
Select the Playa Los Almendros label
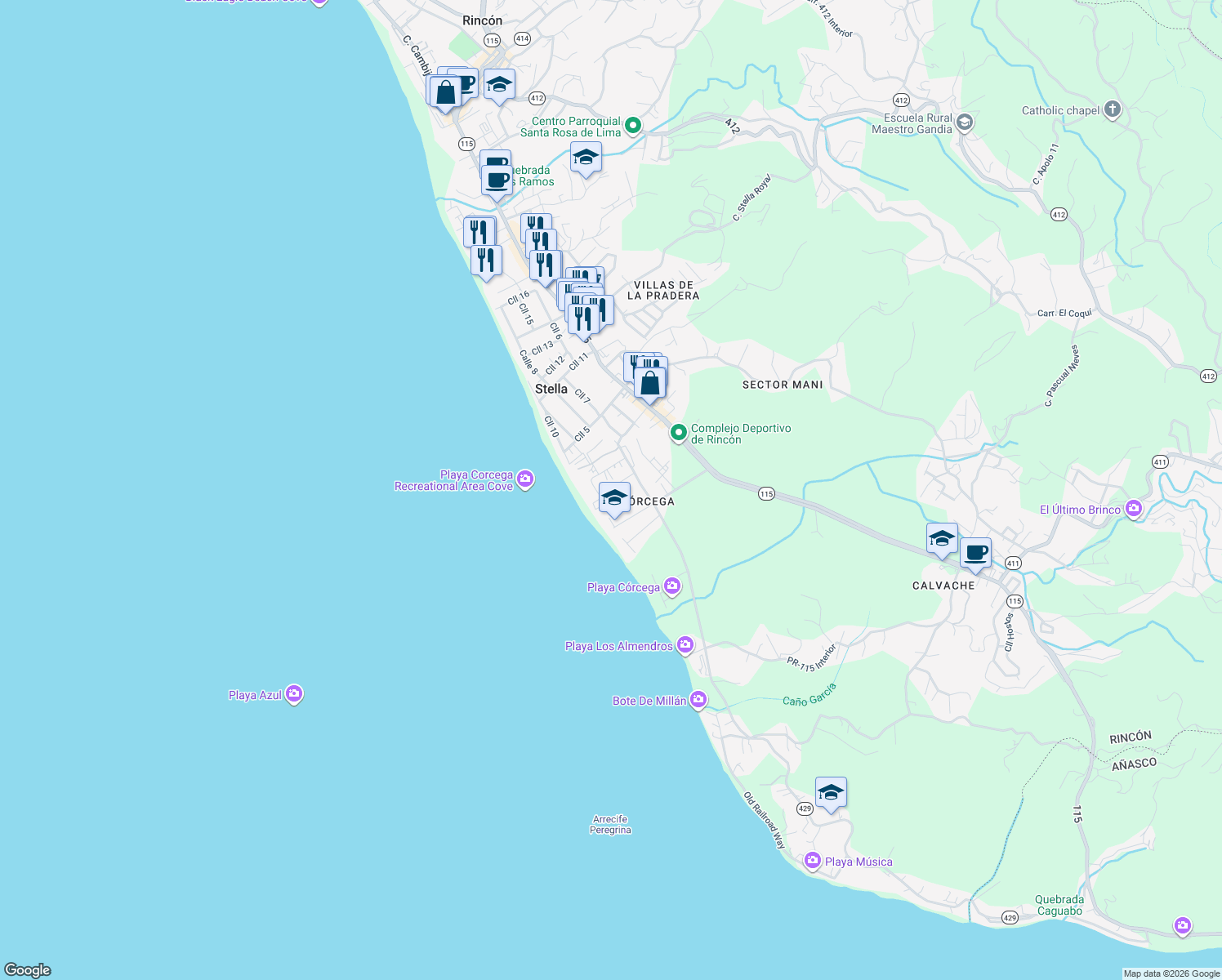click(x=618, y=645)
